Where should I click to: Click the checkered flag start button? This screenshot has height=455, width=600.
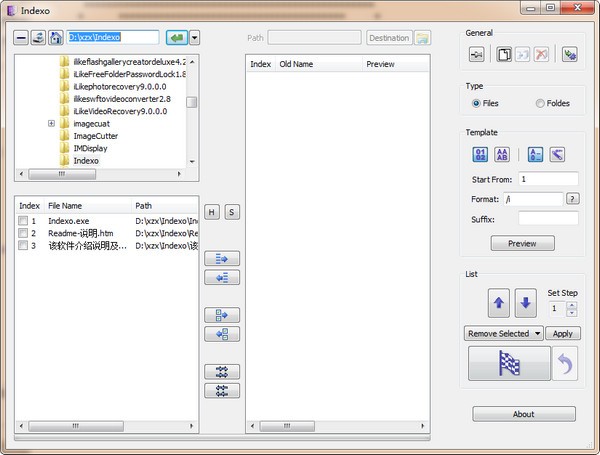point(509,363)
